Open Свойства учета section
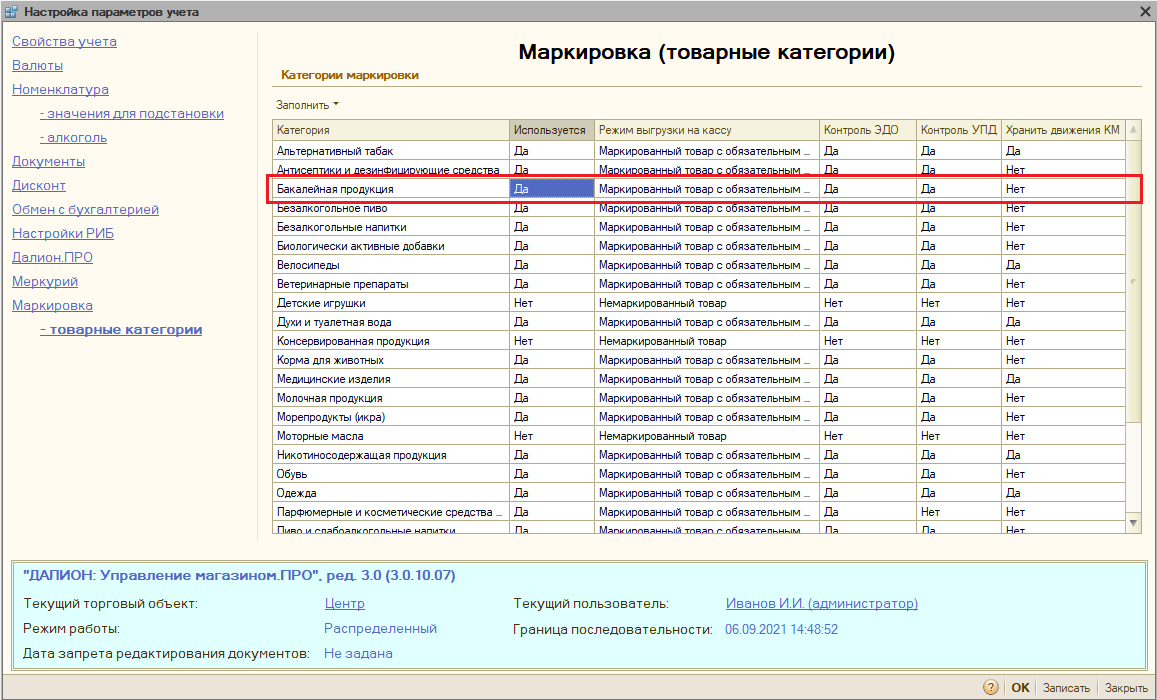Screen dimensions: 1157x700 coord(64,42)
